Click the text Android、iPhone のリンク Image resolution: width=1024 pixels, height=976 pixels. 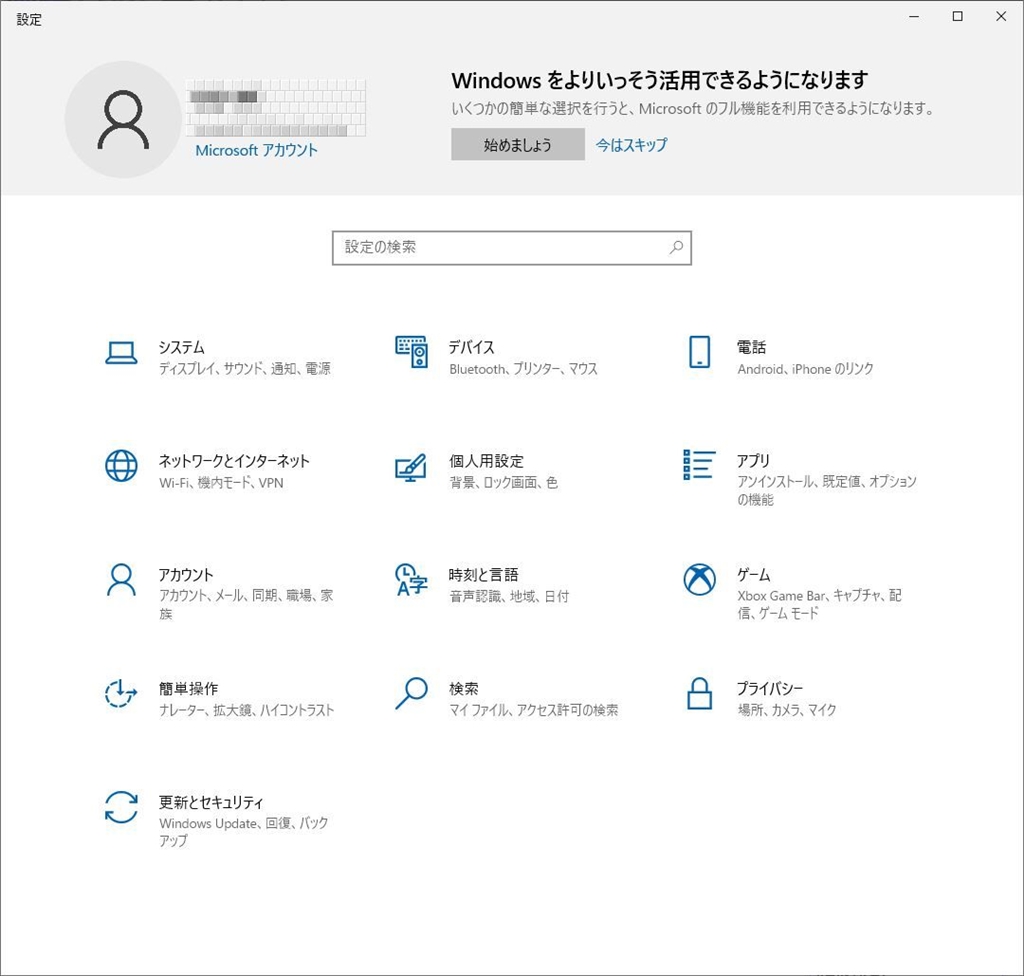click(805, 368)
